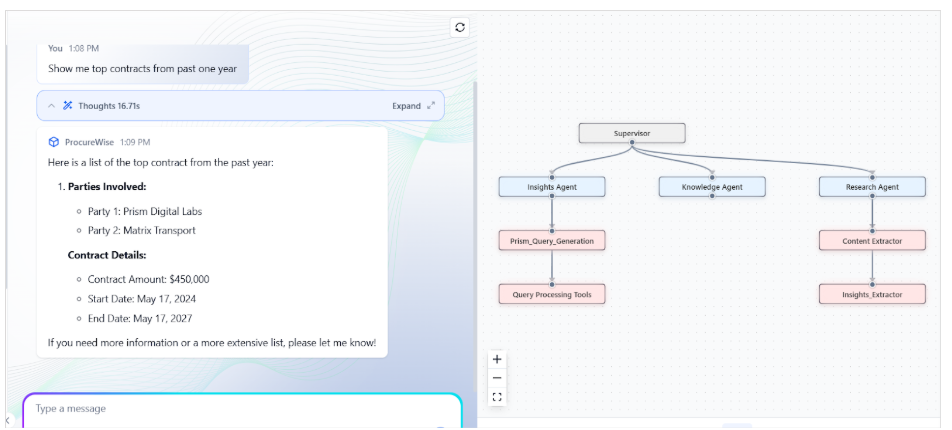Click the Query Processing Tools node
Viewport: 952px width, 430px height.
click(x=552, y=295)
